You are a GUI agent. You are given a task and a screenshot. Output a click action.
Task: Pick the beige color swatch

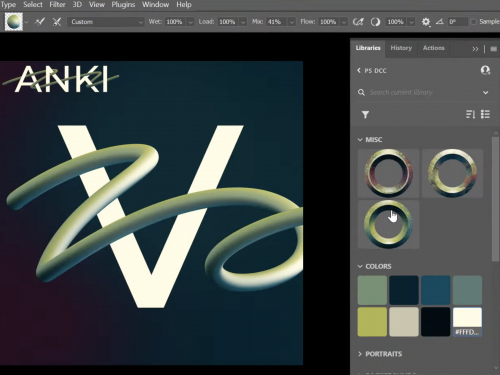[x=404, y=322]
